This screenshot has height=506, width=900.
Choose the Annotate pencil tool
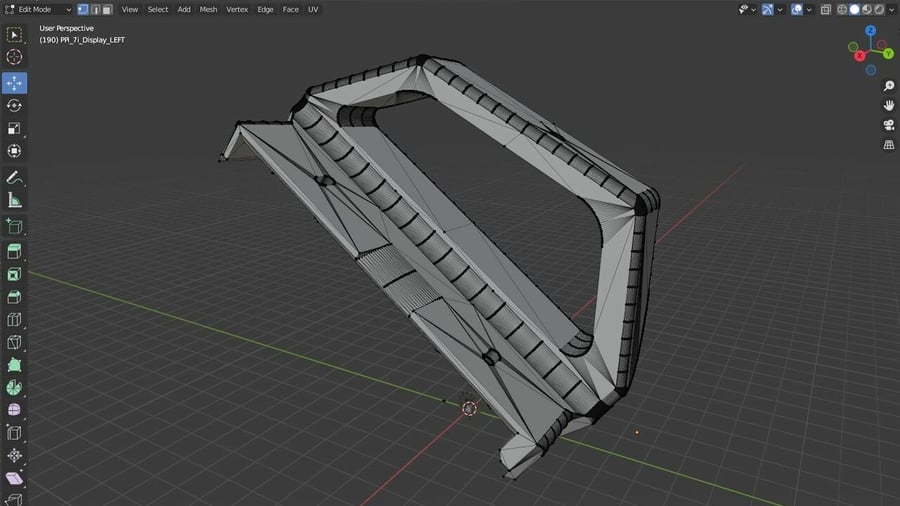click(x=14, y=177)
